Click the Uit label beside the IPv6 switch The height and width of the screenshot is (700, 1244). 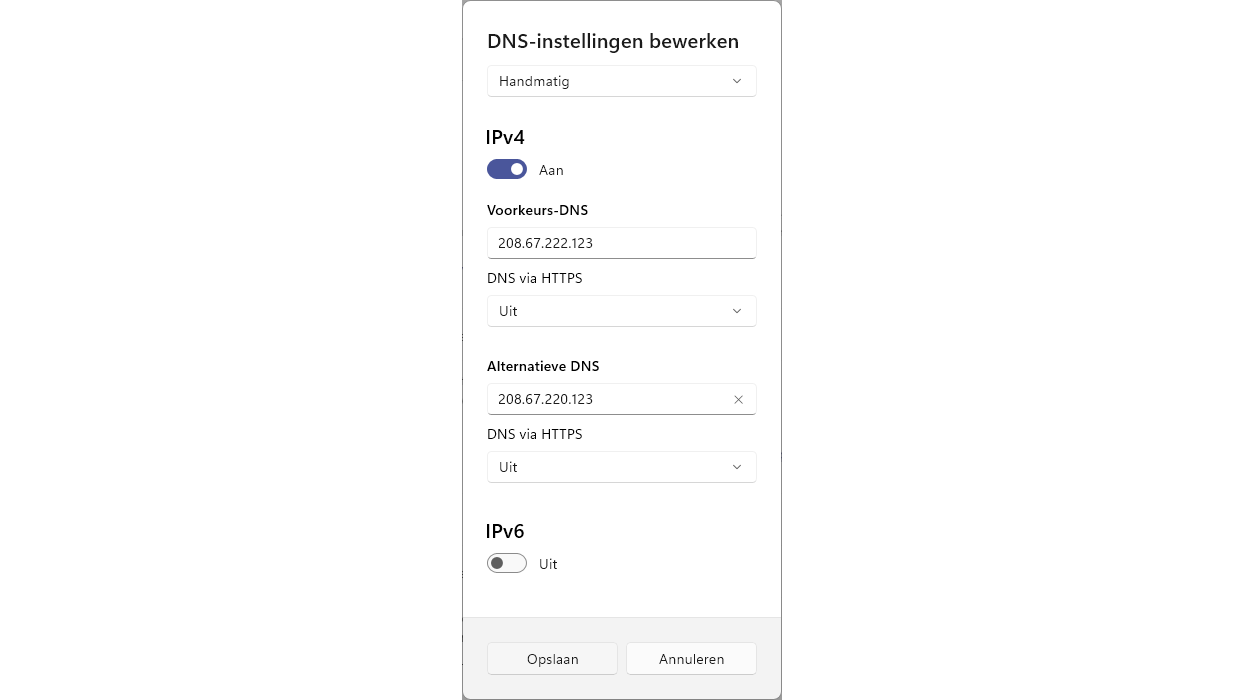click(x=548, y=565)
